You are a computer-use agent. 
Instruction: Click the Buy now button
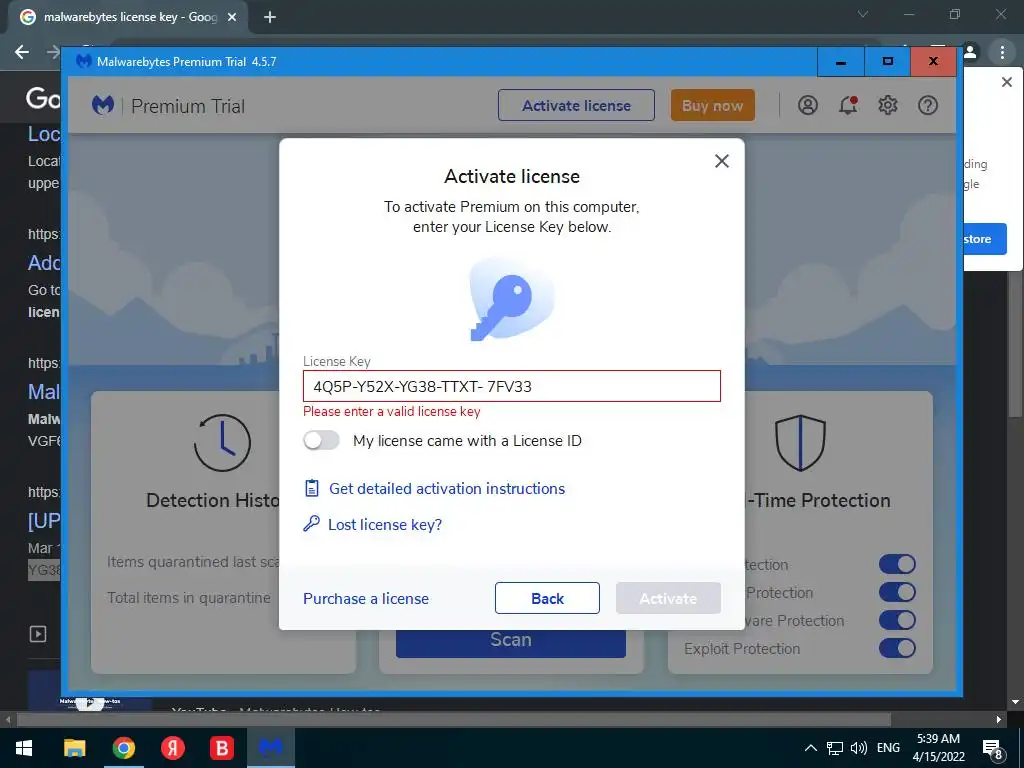tap(712, 105)
